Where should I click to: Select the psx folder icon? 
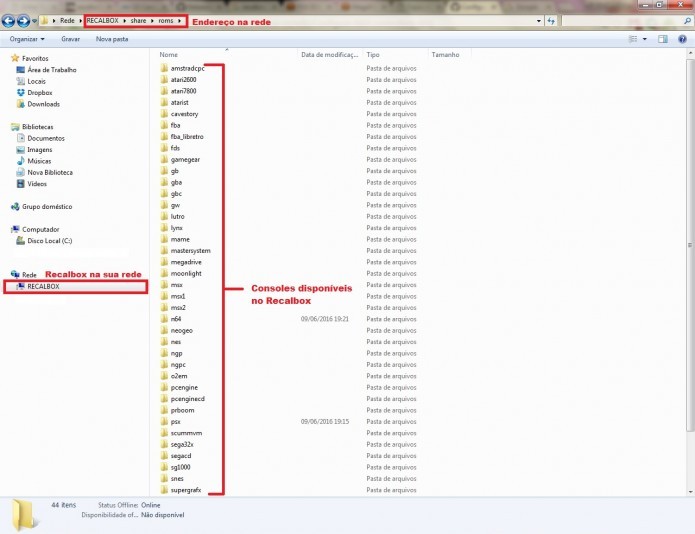point(164,421)
